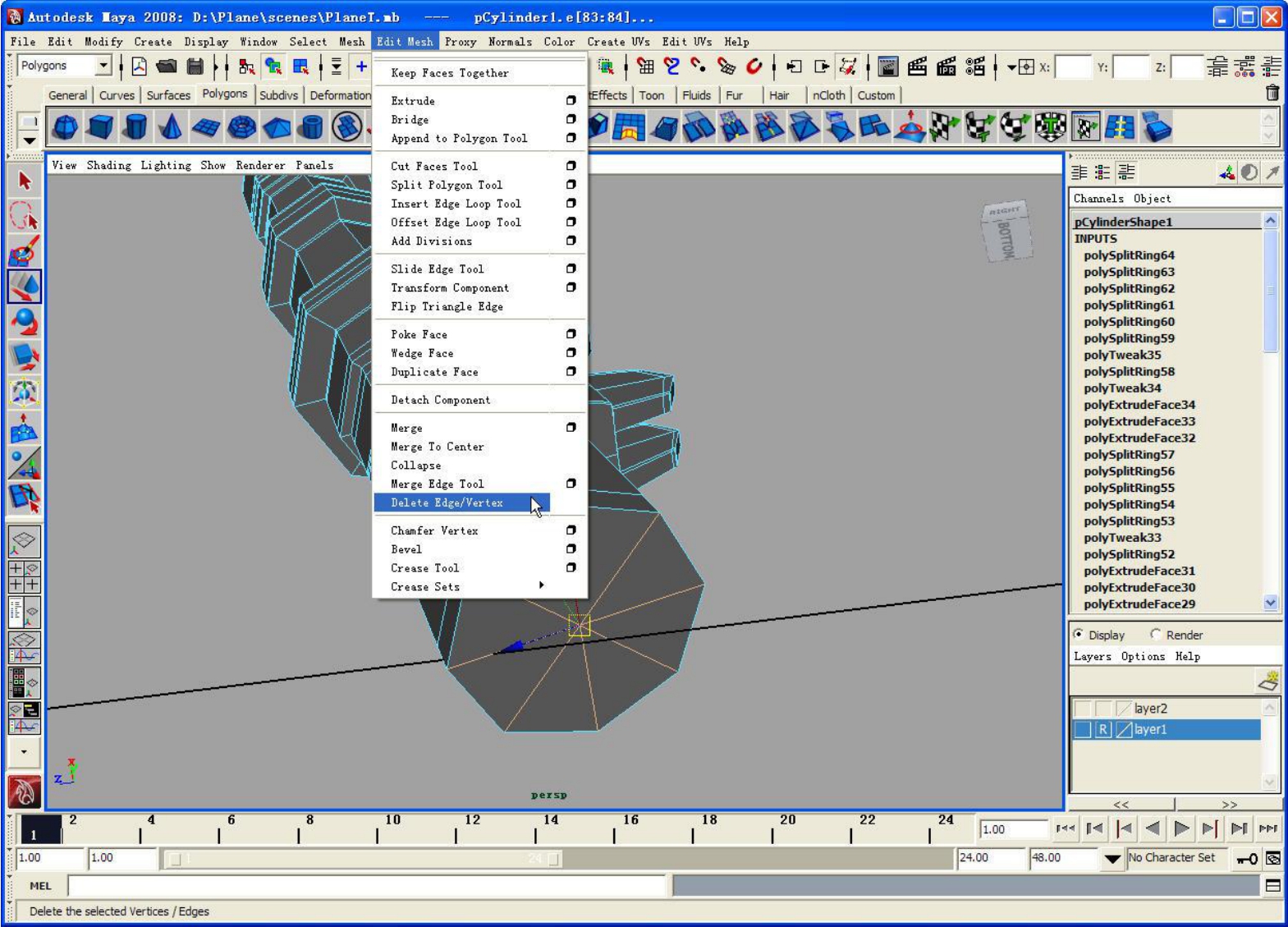Create polygon cylinder from shelf
The width and height of the screenshot is (1288, 927).
(x=136, y=127)
